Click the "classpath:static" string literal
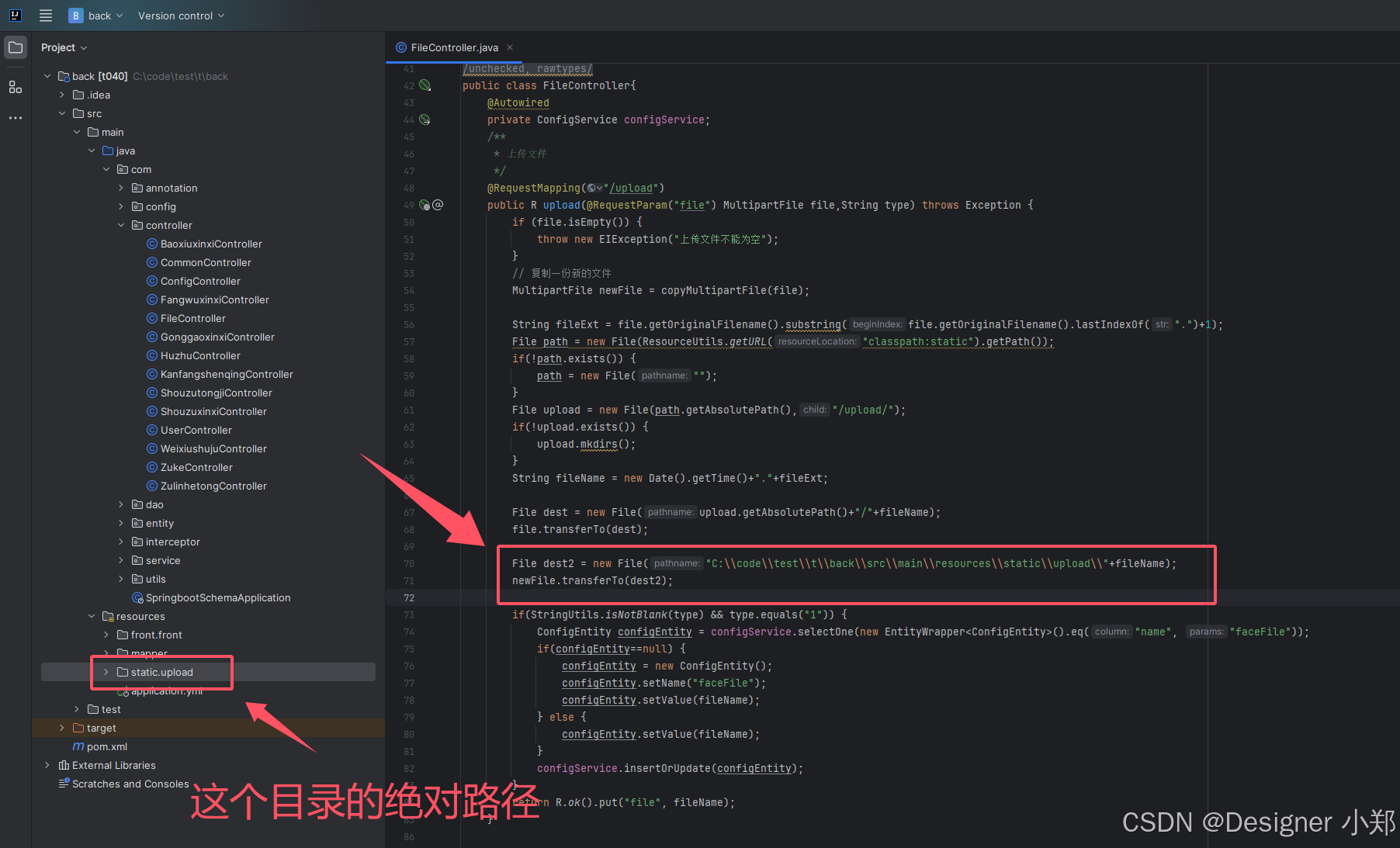The image size is (1400, 848). [918, 341]
